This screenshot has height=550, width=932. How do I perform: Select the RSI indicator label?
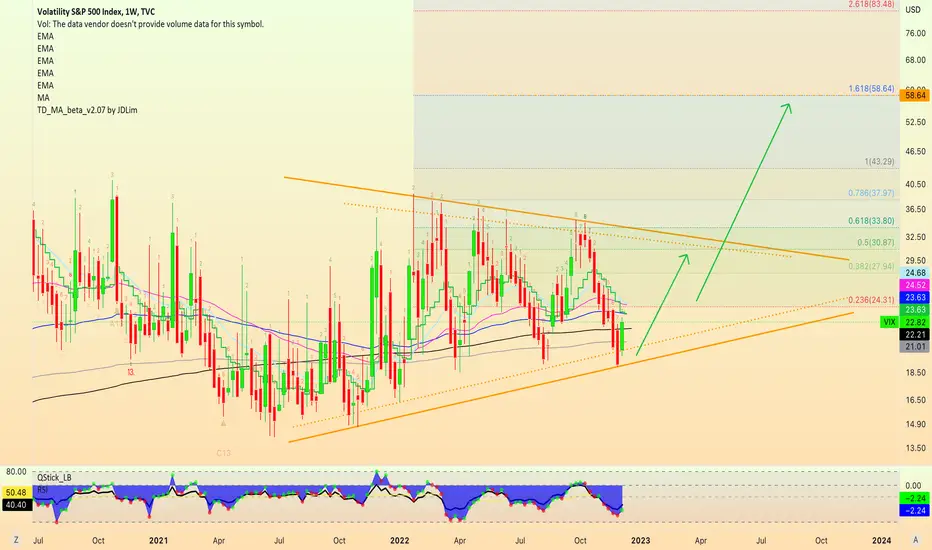[42, 489]
